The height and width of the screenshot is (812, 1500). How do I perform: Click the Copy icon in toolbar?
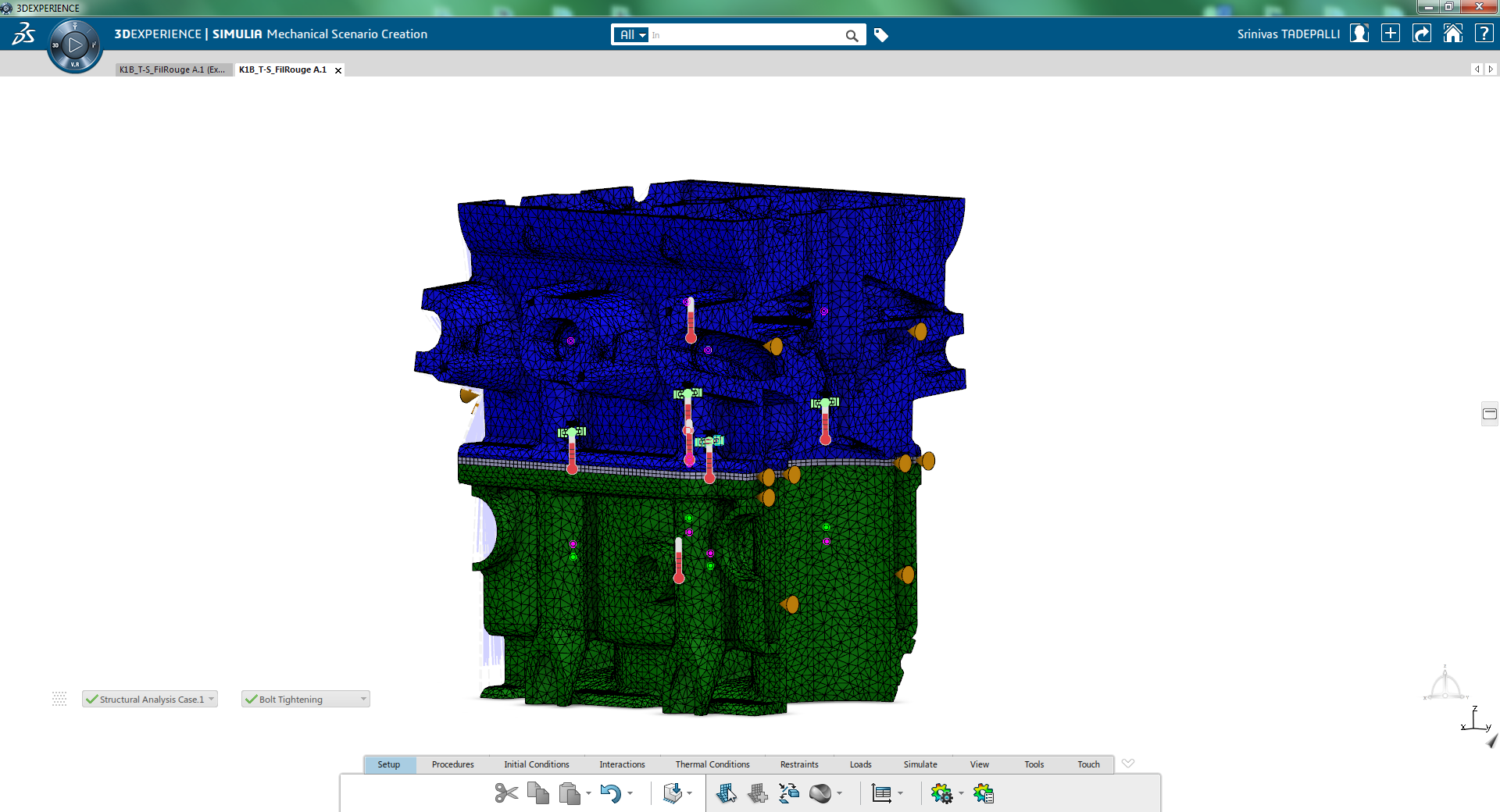coord(537,793)
